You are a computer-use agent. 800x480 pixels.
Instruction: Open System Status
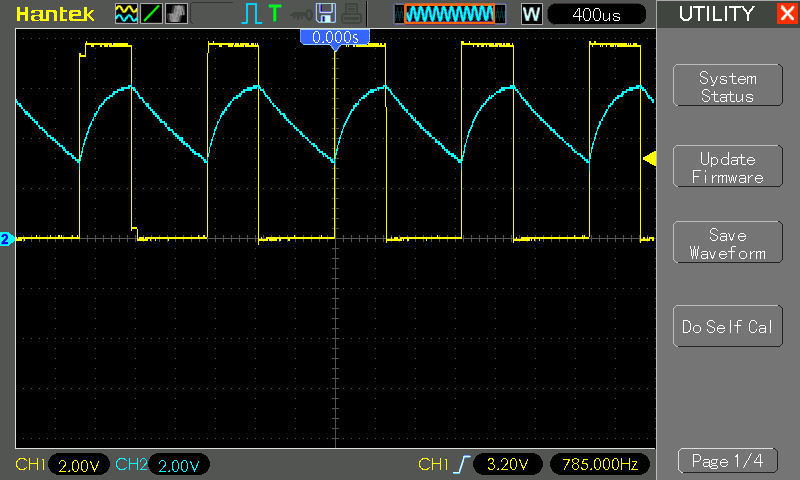click(x=728, y=85)
